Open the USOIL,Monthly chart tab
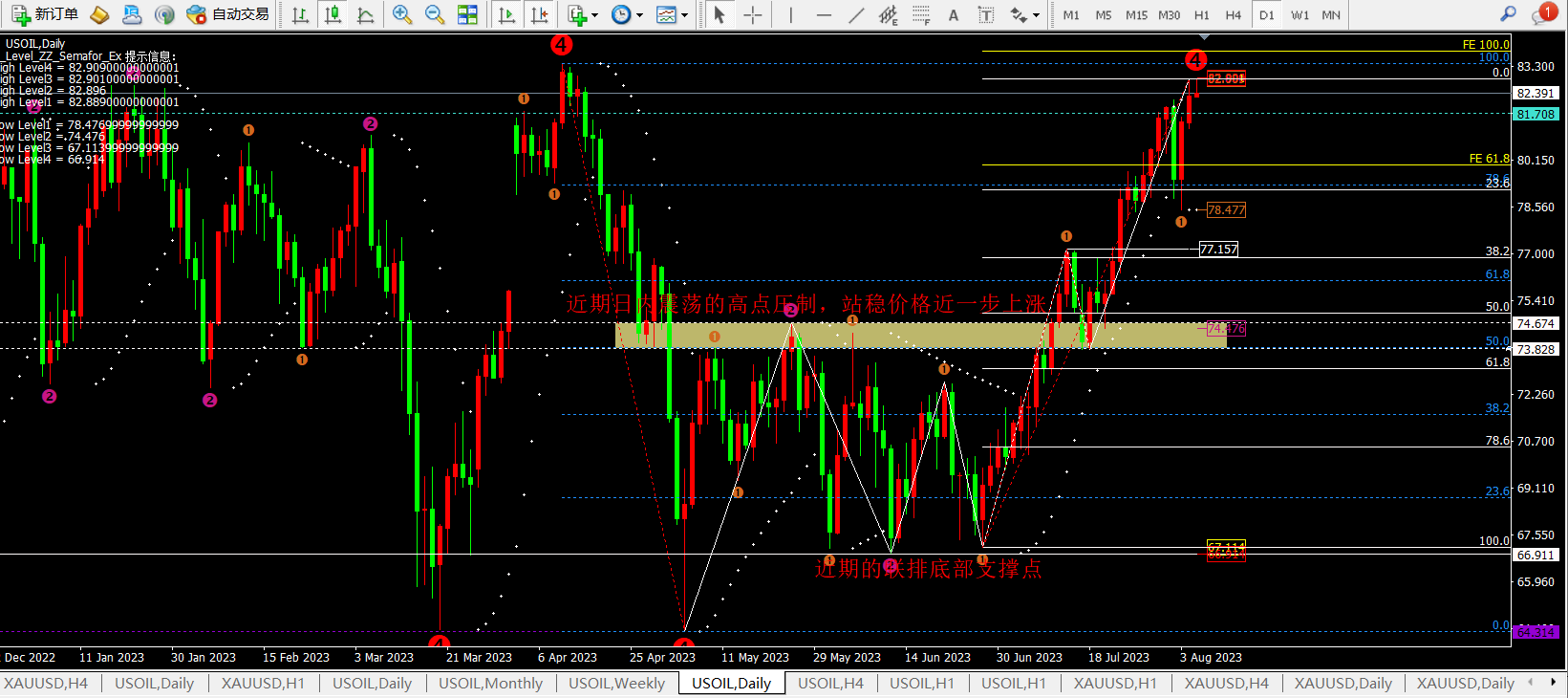Screen dimensions: 1568x698 pyautogui.click(x=490, y=683)
